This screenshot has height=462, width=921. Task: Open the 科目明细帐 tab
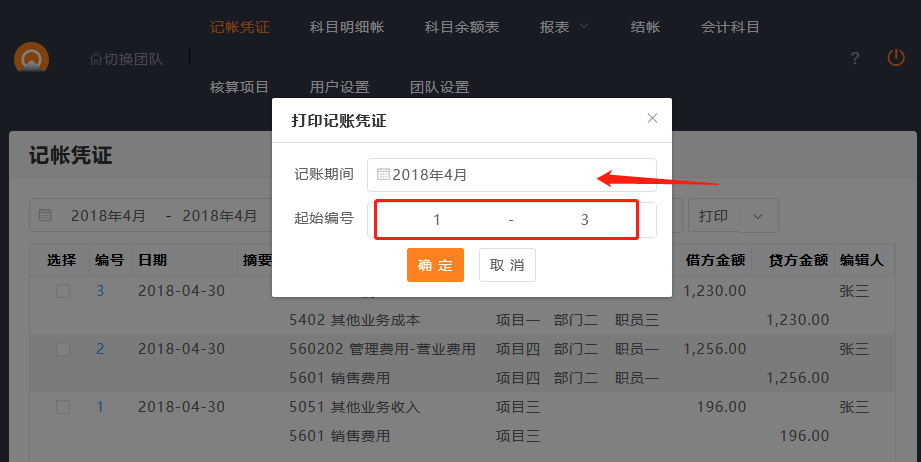click(347, 27)
